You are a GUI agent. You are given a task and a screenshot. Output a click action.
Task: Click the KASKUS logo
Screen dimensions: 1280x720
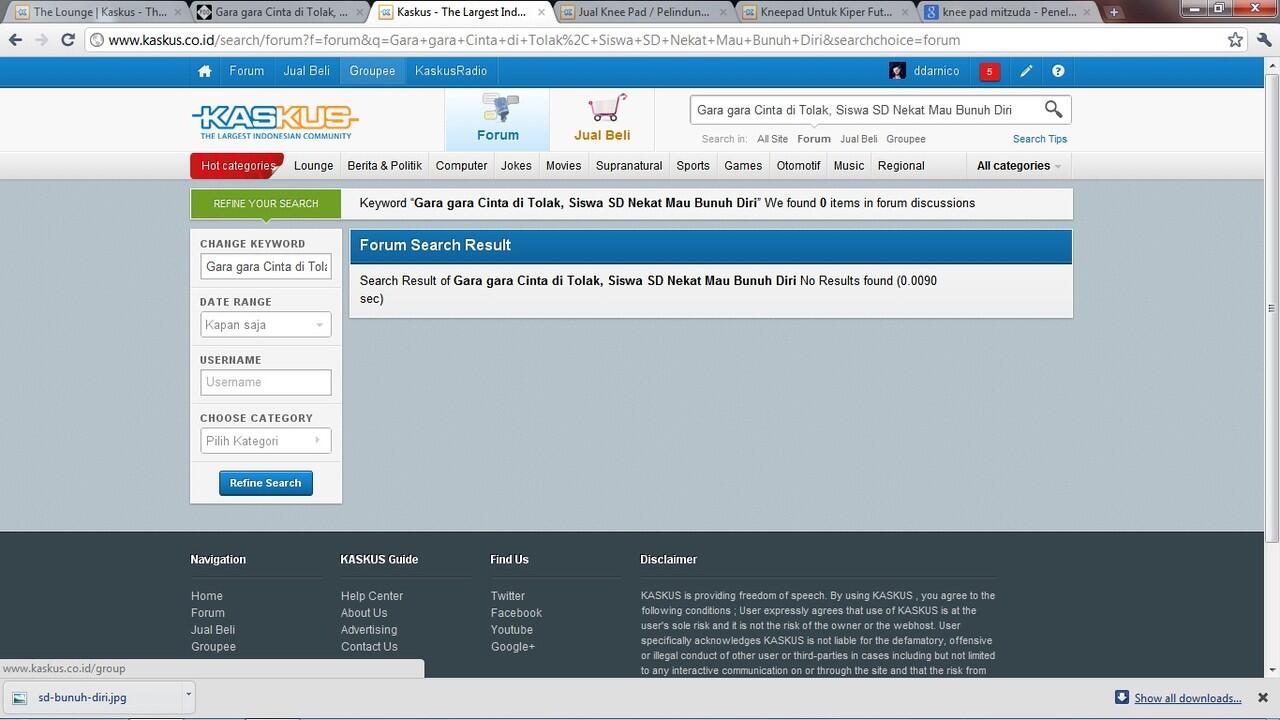coord(275,121)
